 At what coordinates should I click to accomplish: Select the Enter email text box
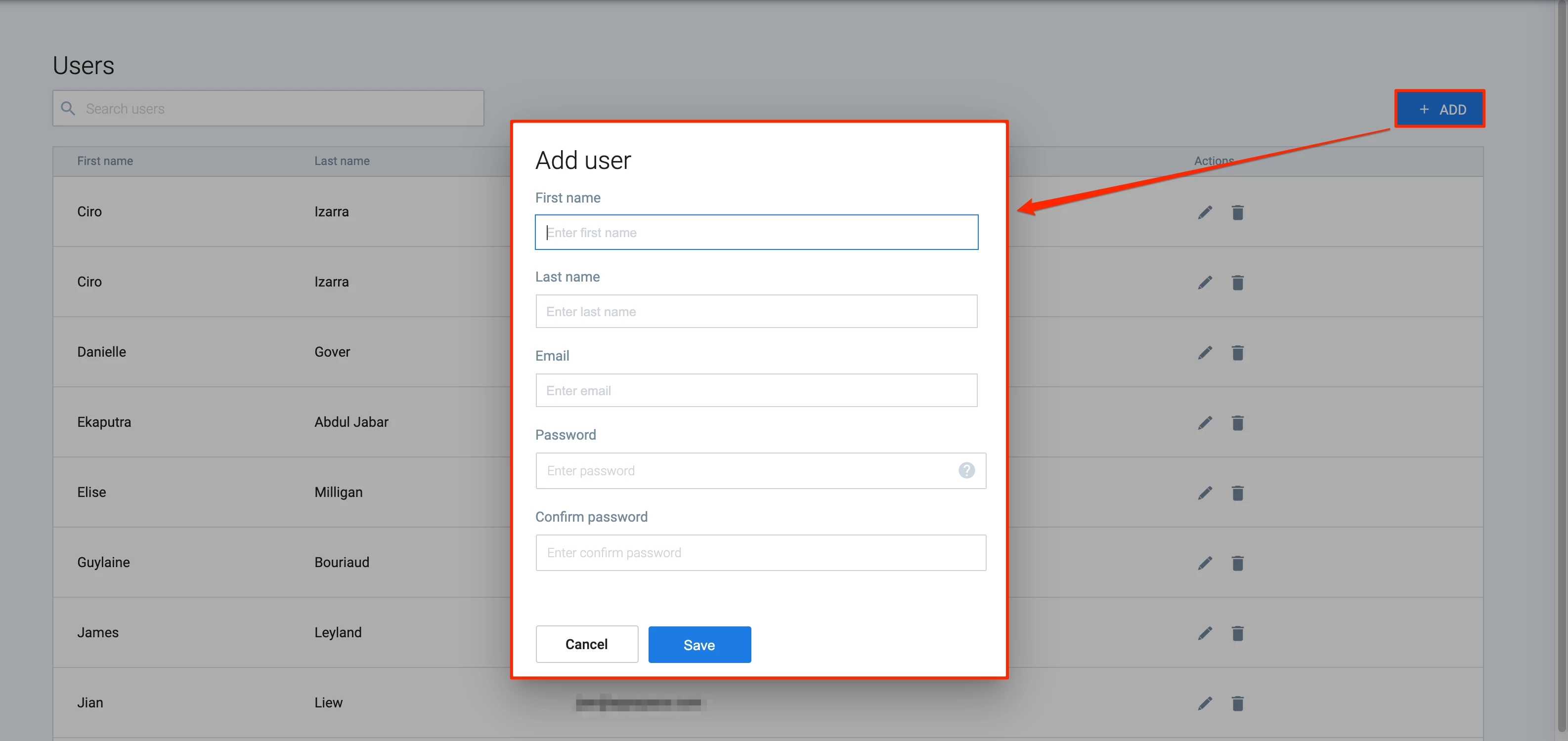pos(756,391)
